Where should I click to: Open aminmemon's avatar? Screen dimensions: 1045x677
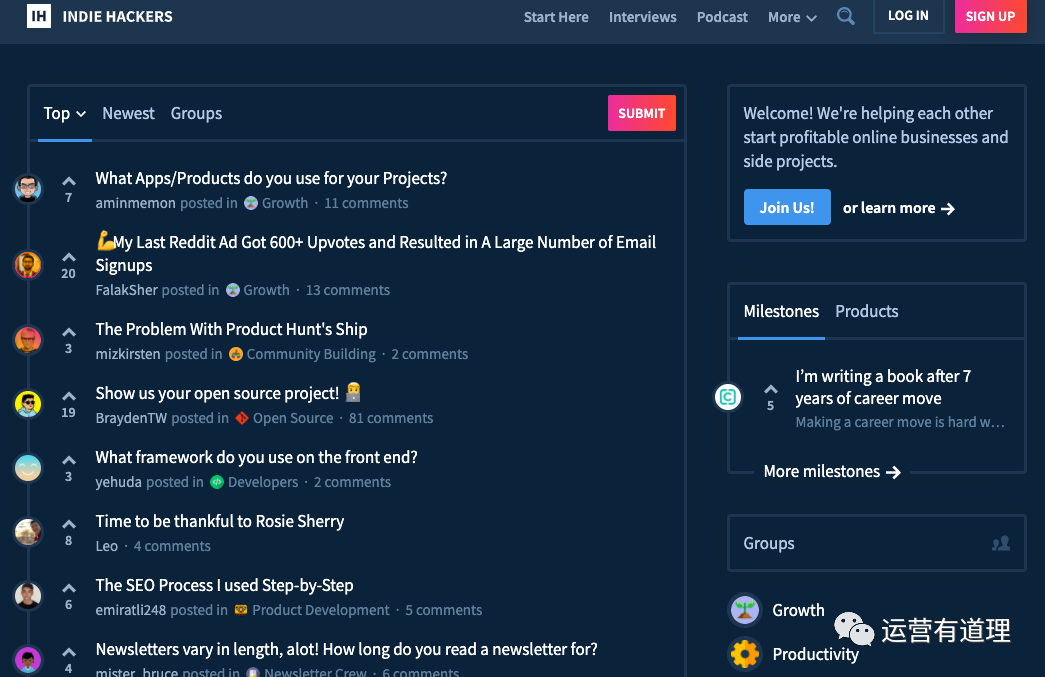(28, 189)
